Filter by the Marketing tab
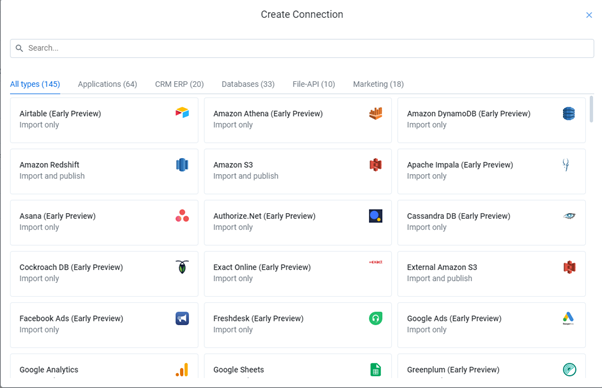The image size is (602, 388). coord(378,84)
